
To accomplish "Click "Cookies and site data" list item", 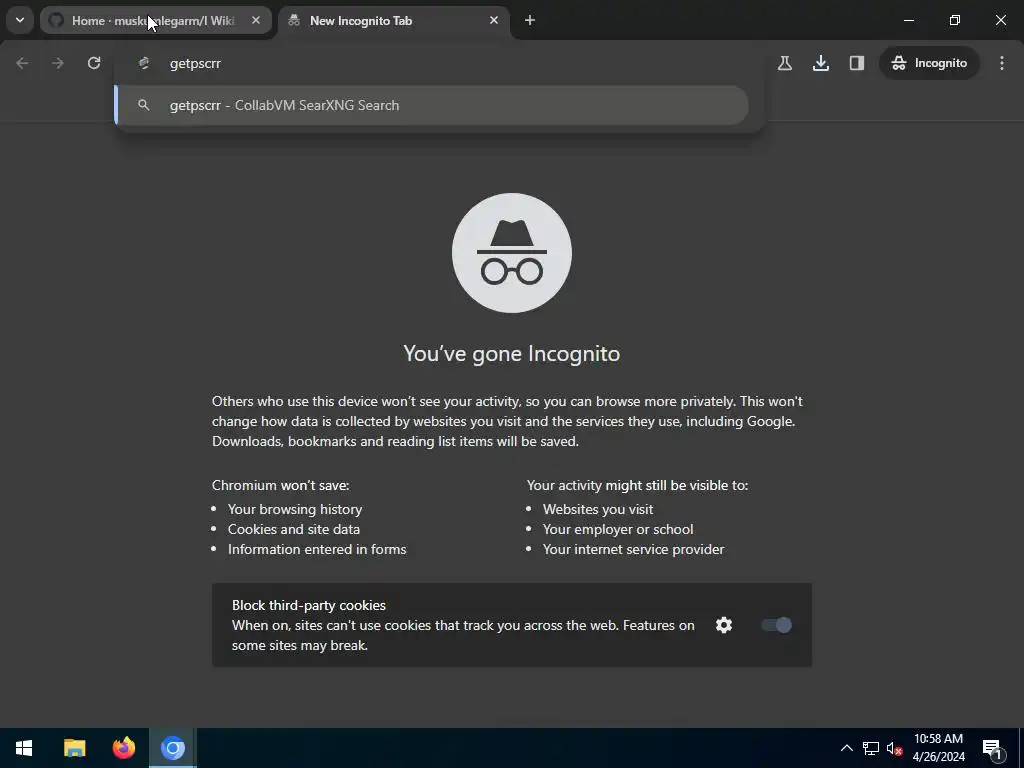I will point(294,529).
